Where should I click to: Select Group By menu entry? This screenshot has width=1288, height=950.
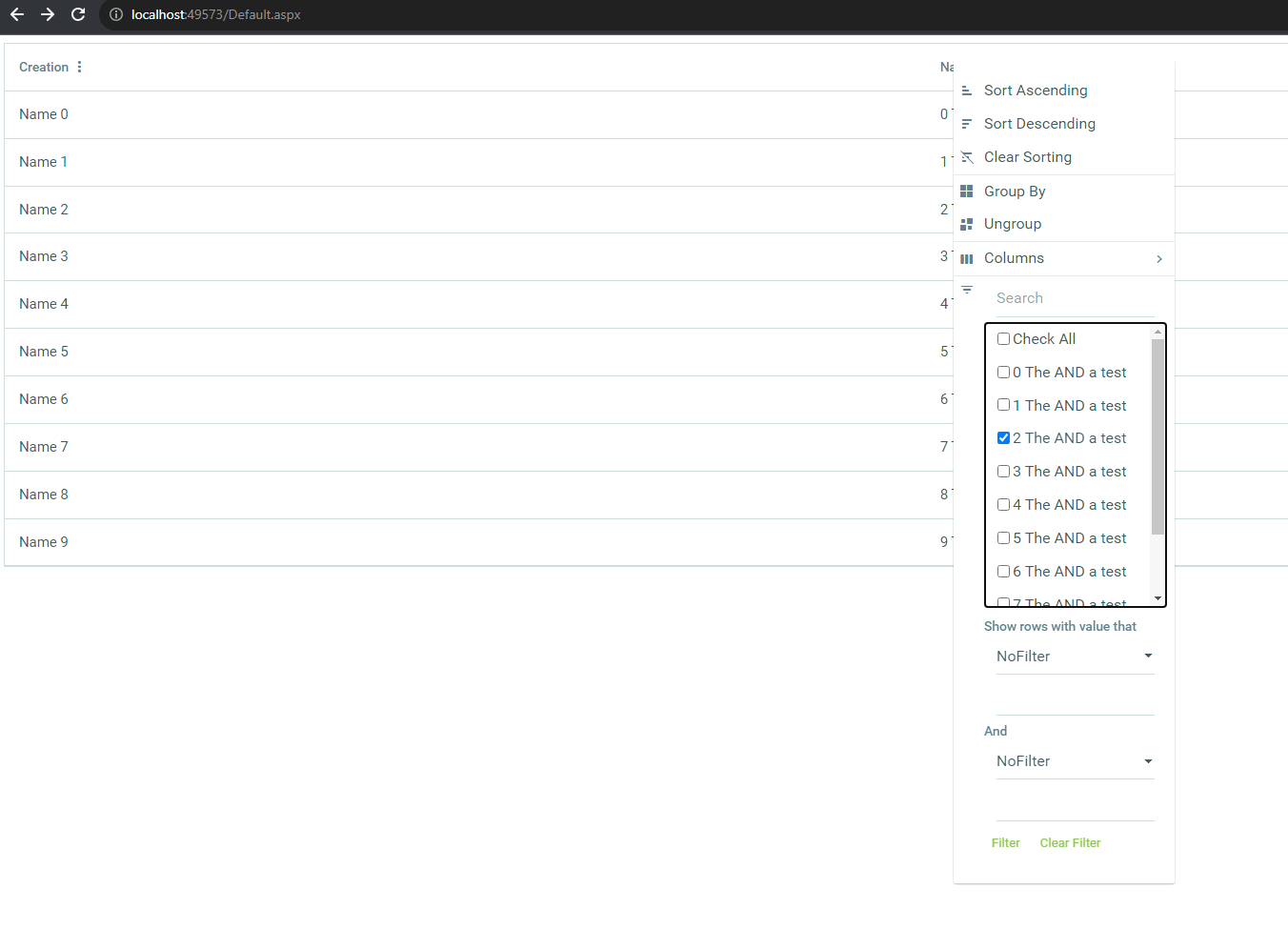[x=1015, y=192]
